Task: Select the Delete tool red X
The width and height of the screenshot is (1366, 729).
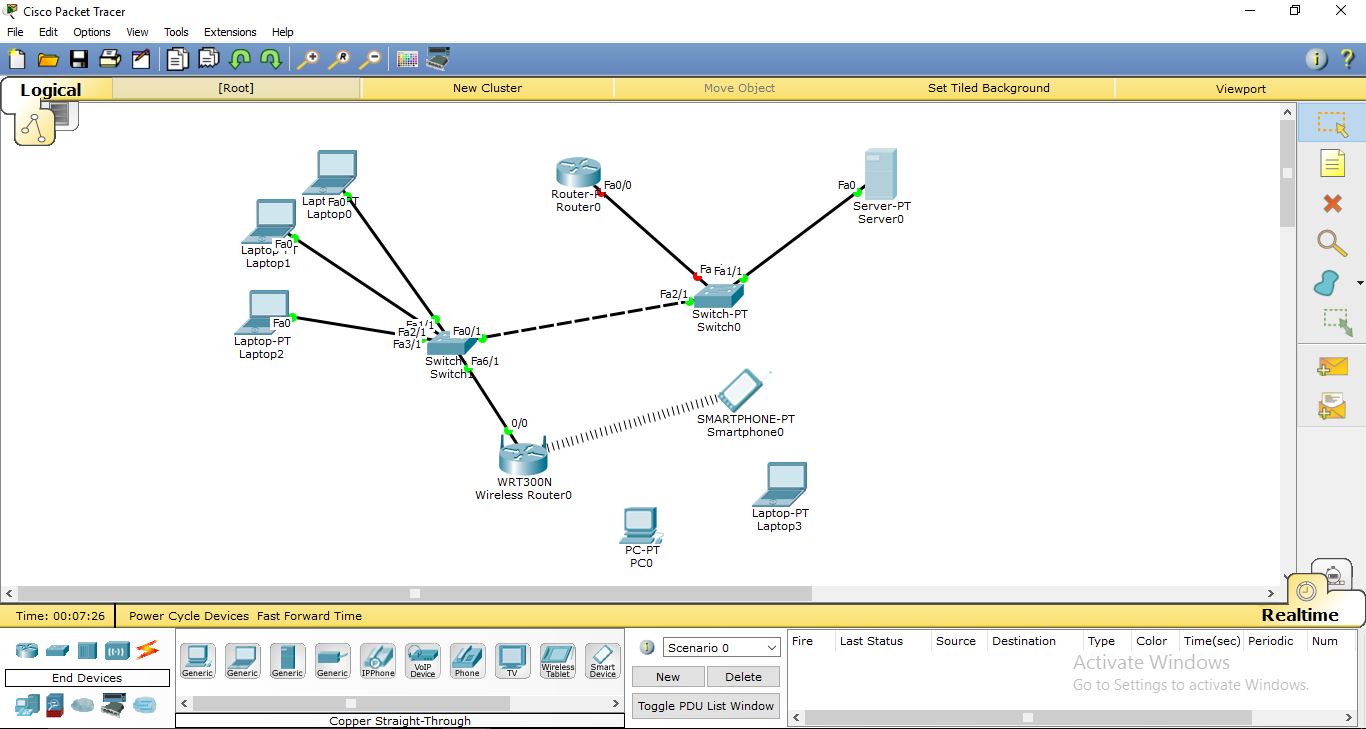Action: pyautogui.click(x=1332, y=203)
